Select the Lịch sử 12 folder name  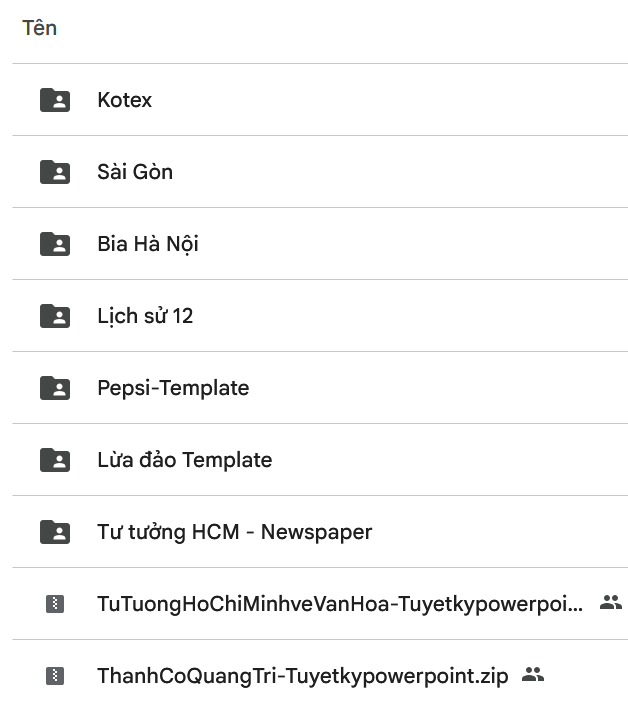(x=145, y=316)
